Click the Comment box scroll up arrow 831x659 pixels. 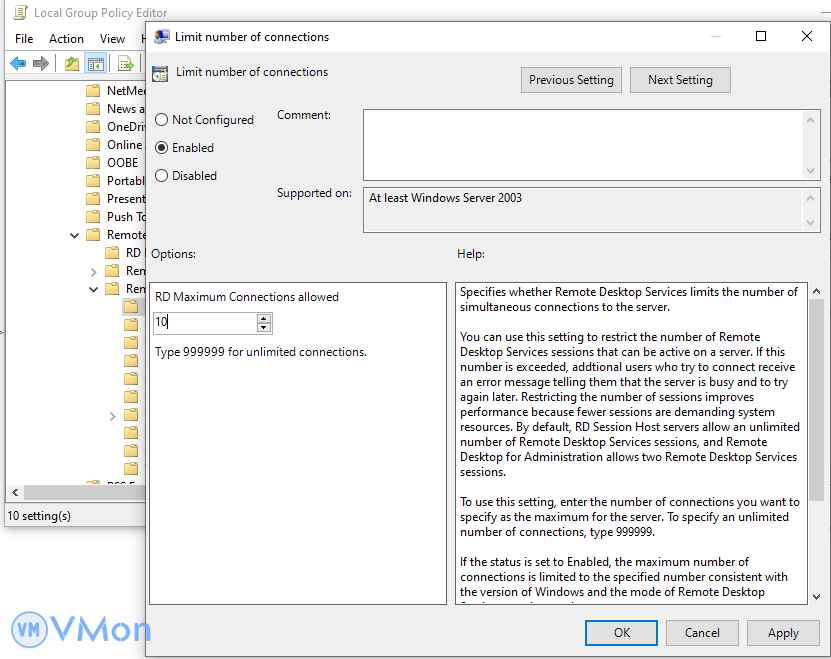point(810,120)
